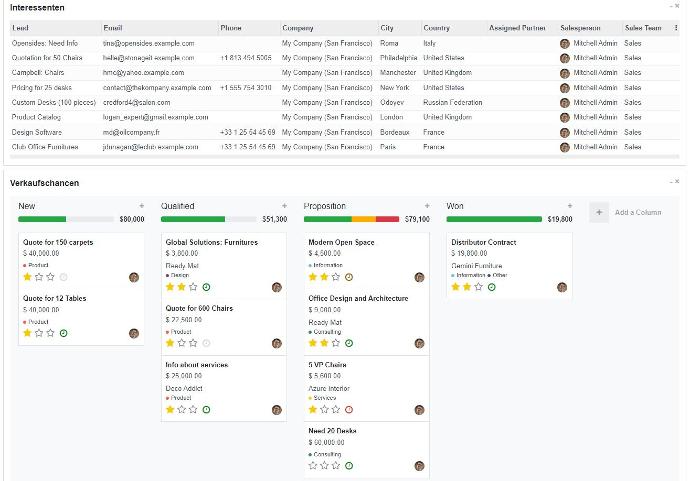690x481 pixels.
Task: Open overdue activity clock on 5 VP Chairs
Action: pyautogui.click(x=349, y=409)
